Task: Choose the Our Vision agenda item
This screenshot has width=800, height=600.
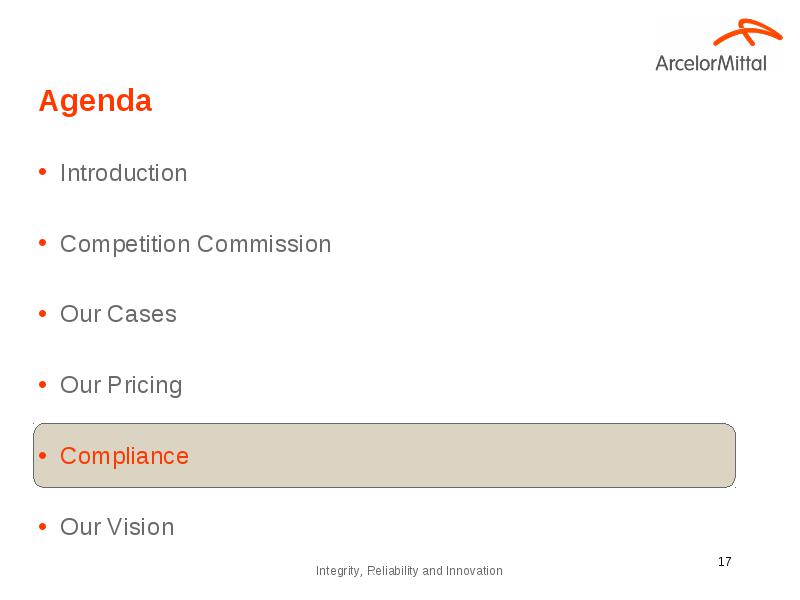Action: 117,527
